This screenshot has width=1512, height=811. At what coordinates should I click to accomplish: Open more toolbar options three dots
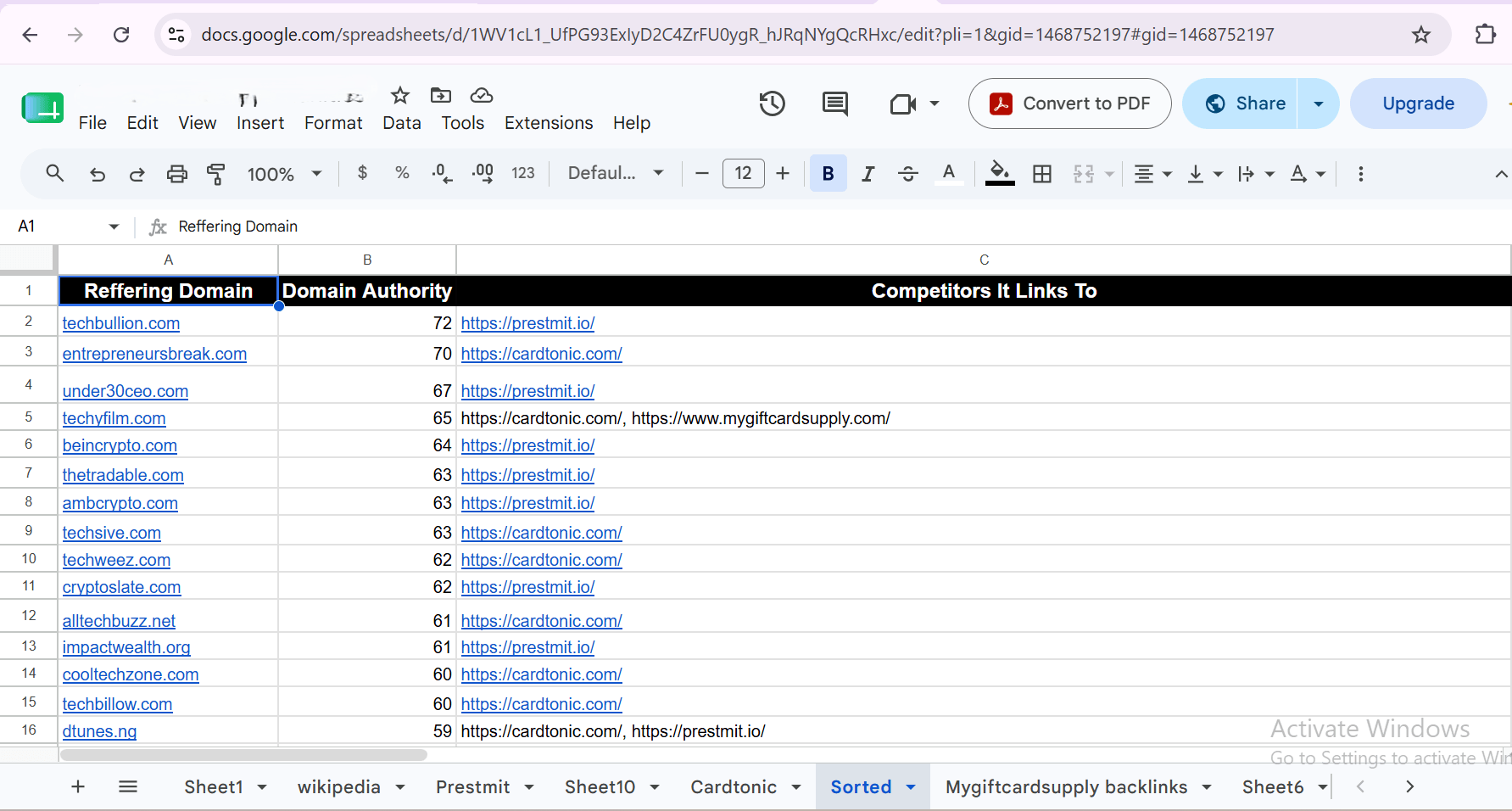click(x=1360, y=174)
